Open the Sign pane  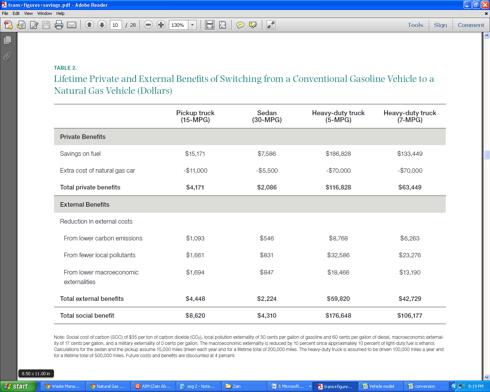click(x=440, y=25)
